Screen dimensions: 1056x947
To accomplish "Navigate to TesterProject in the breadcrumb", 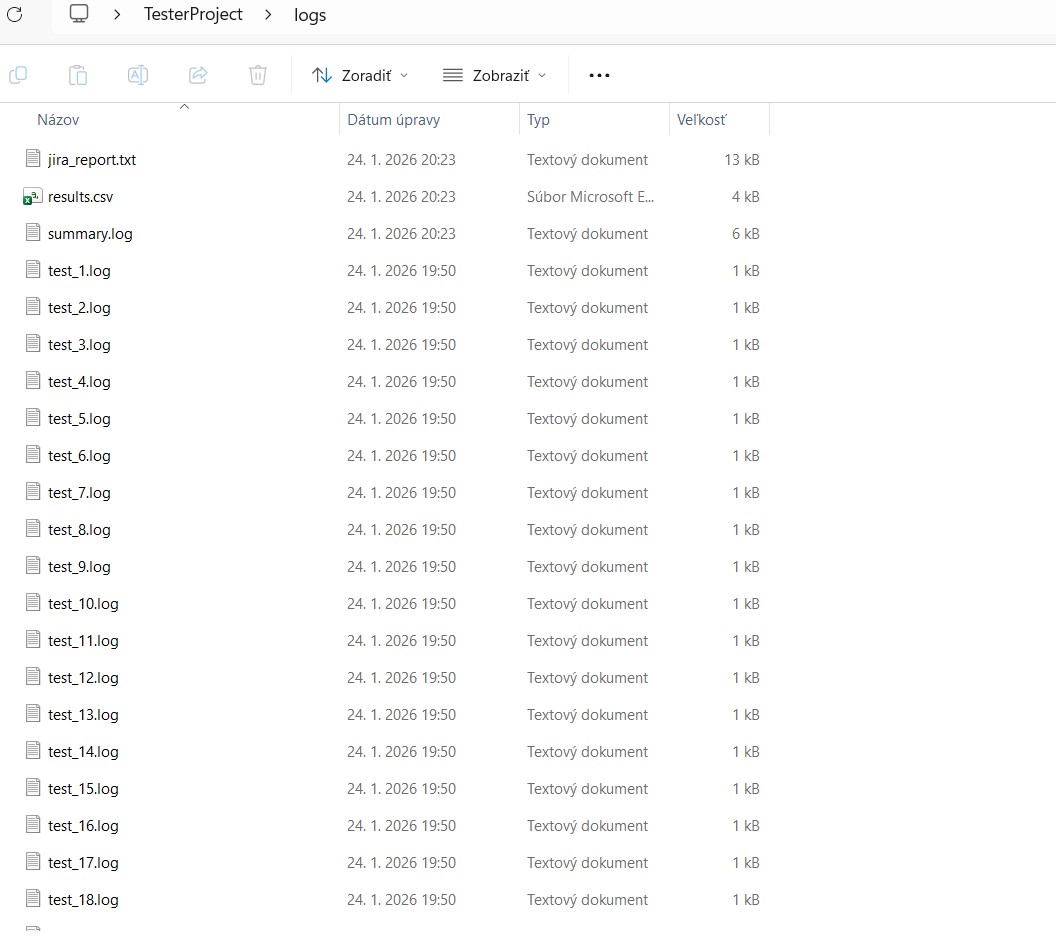I will pos(193,15).
